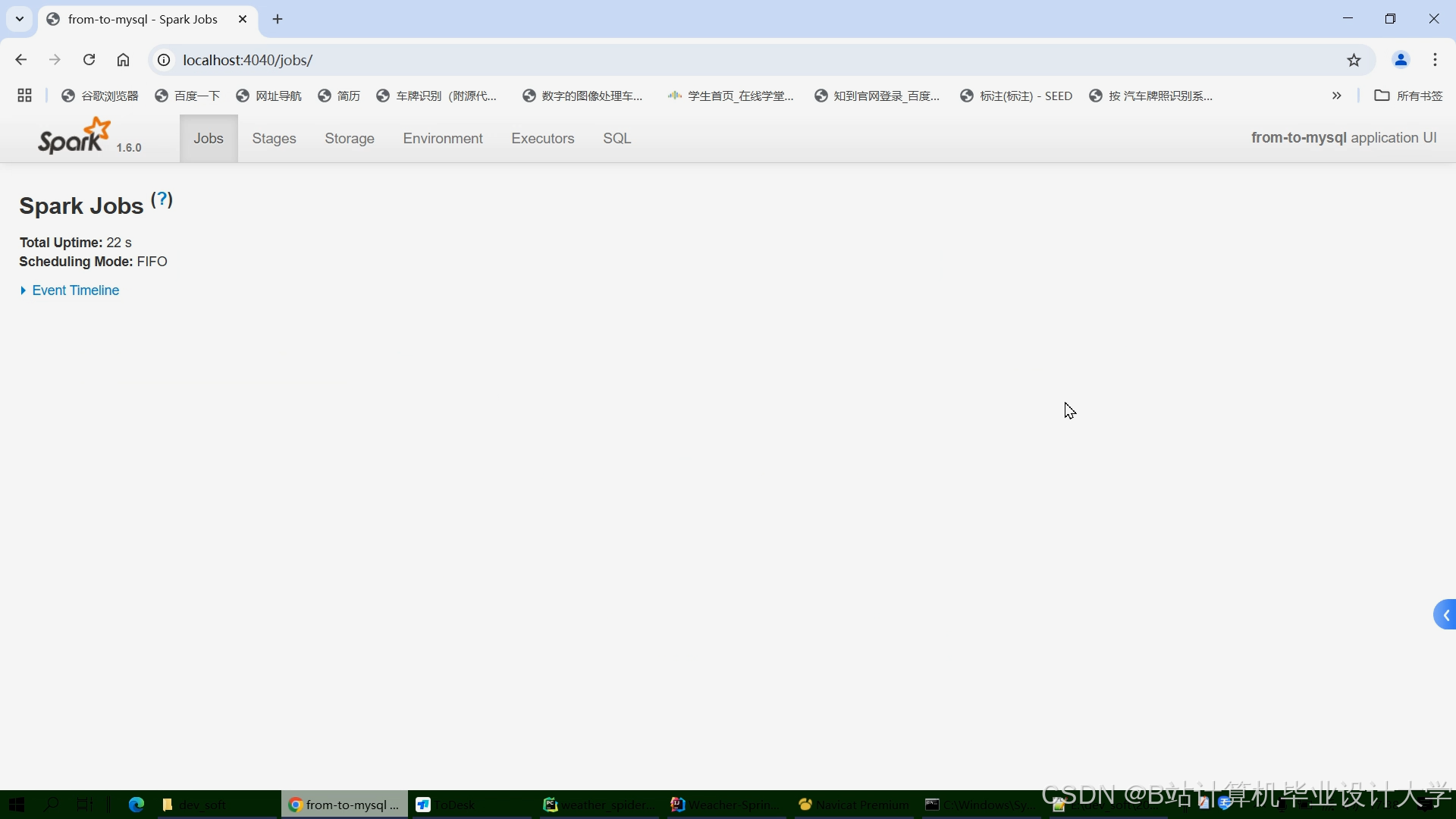This screenshot has width=1456, height=819.
Task: Open the apps grid in bookmarks bar
Action: point(24,96)
